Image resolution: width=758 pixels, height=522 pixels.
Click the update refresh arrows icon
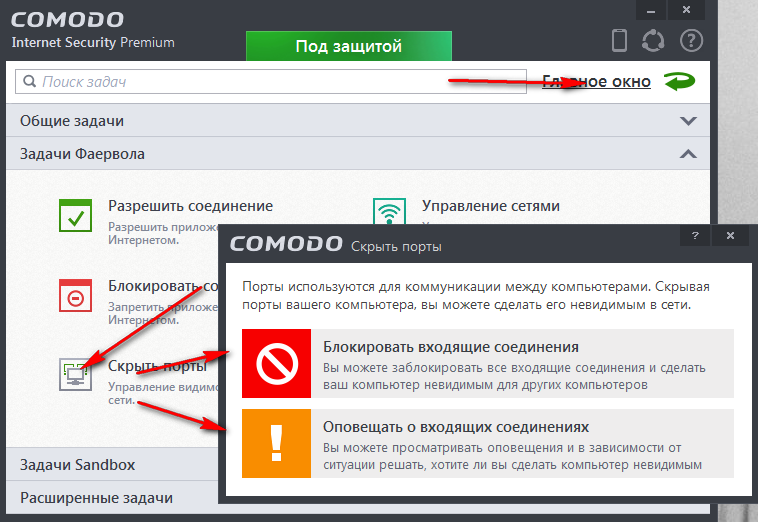(653, 41)
